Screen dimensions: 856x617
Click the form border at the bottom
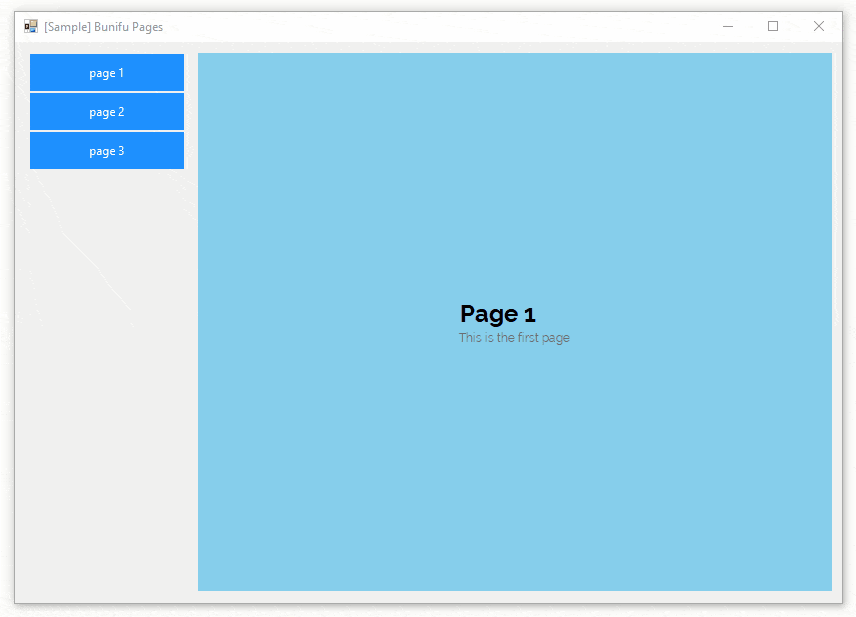[x=428, y=604]
